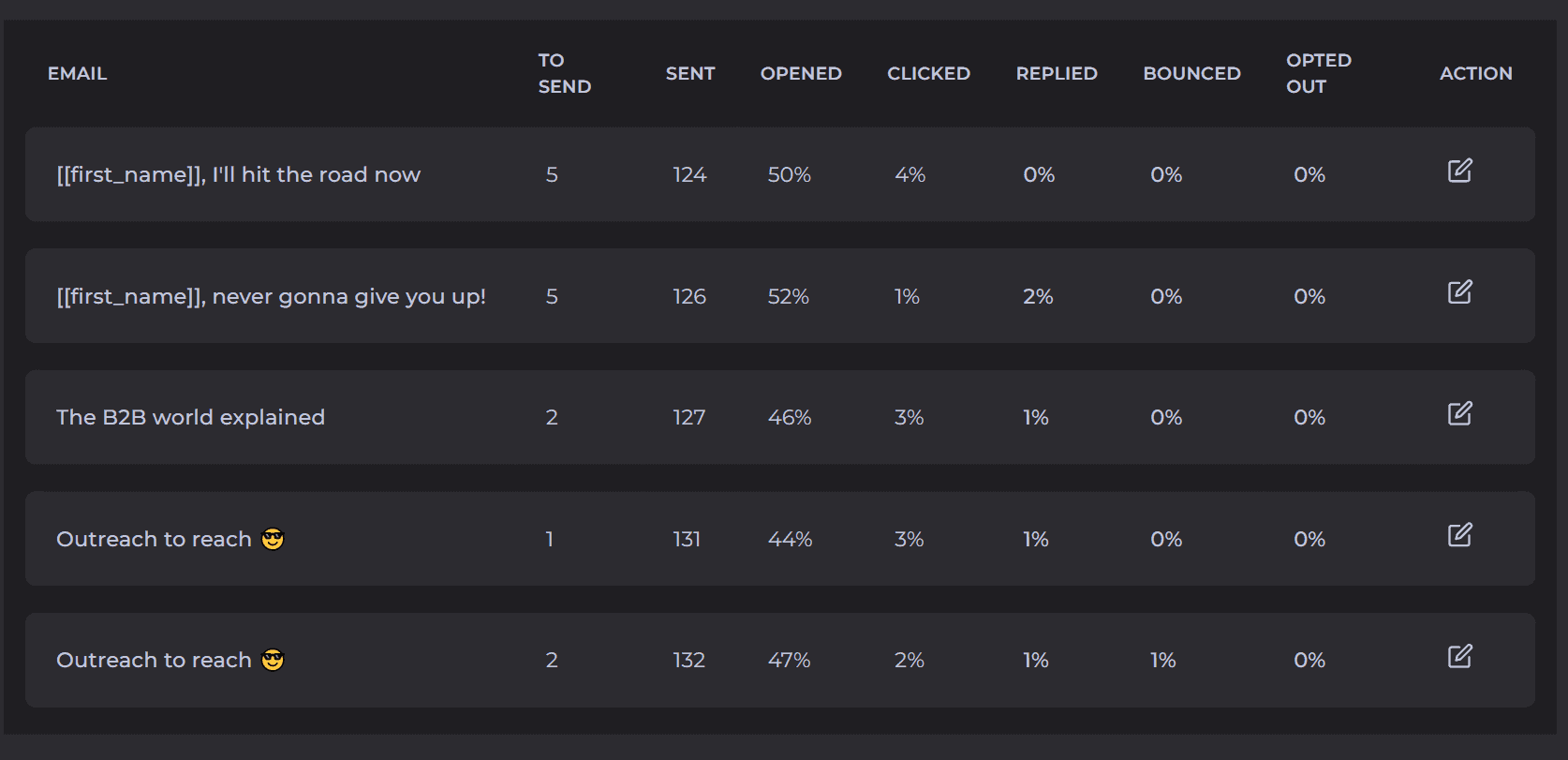Viewport: 1568px width, 760px height.
Task: Sort by the SENT column header
Action: [689, 73]
